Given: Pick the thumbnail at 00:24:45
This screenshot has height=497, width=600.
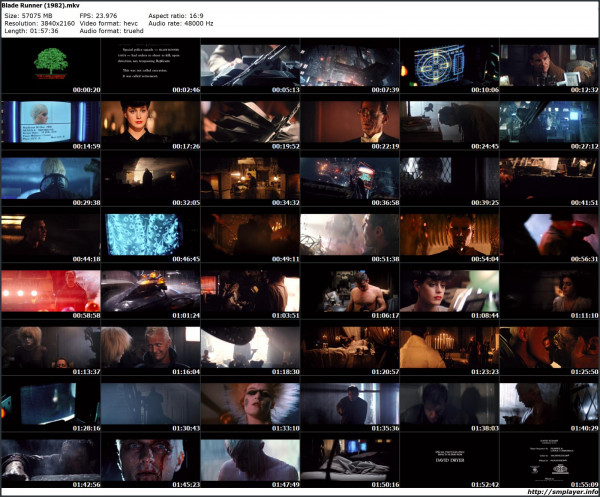Looking at the screenshot, I should tap(450, 122).
